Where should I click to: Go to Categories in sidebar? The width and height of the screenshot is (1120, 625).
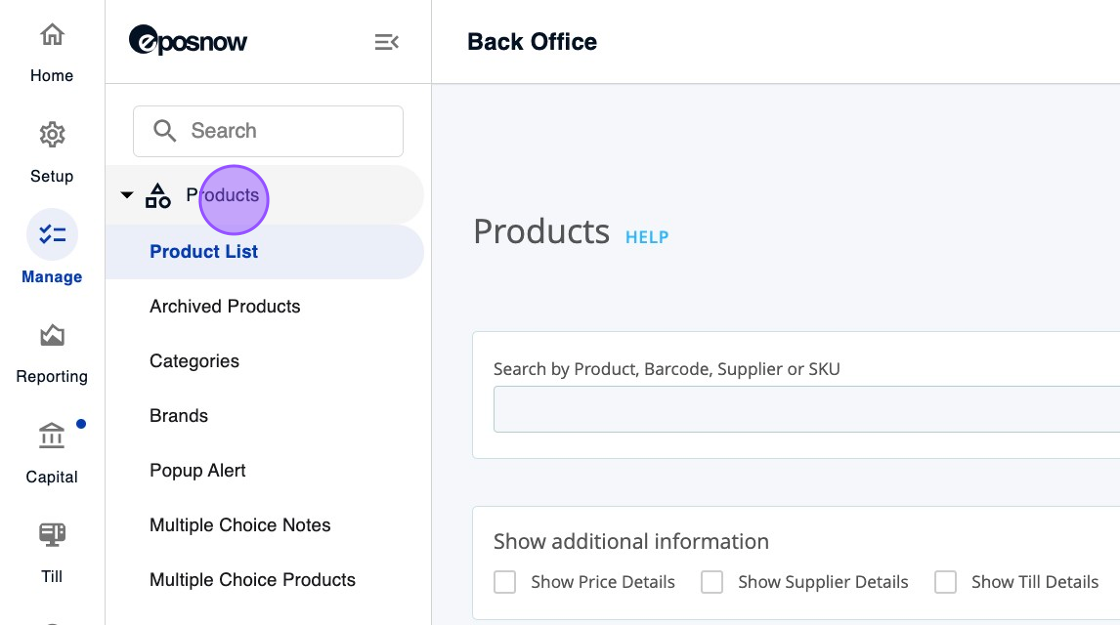(x=194, y=361)
